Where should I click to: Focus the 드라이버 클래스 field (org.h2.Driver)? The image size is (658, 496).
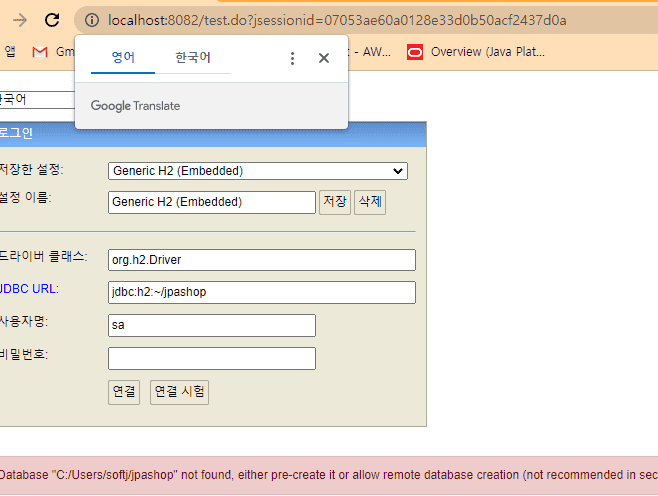[x=261, y=260]
